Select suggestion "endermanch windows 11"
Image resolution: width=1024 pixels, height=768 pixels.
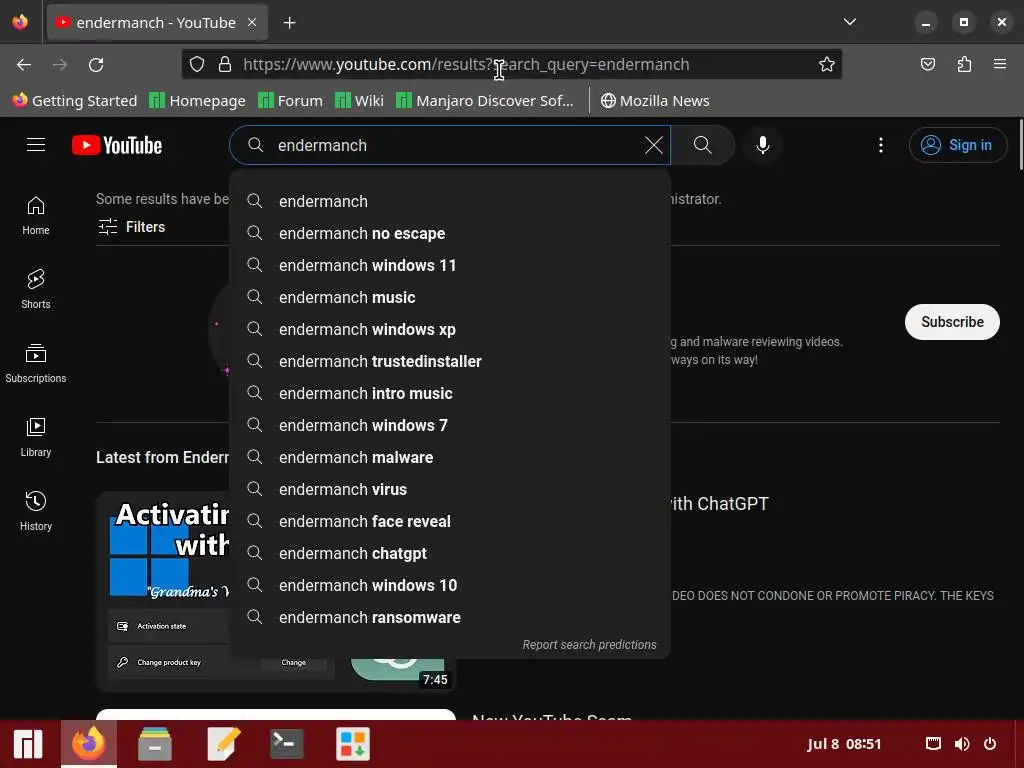(x=450, y=265)
